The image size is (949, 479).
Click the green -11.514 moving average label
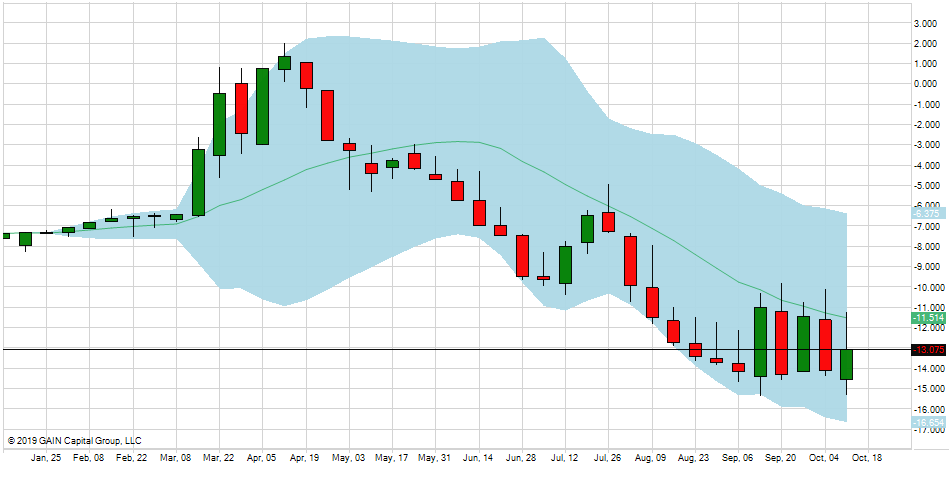click(x=928, y=318)
